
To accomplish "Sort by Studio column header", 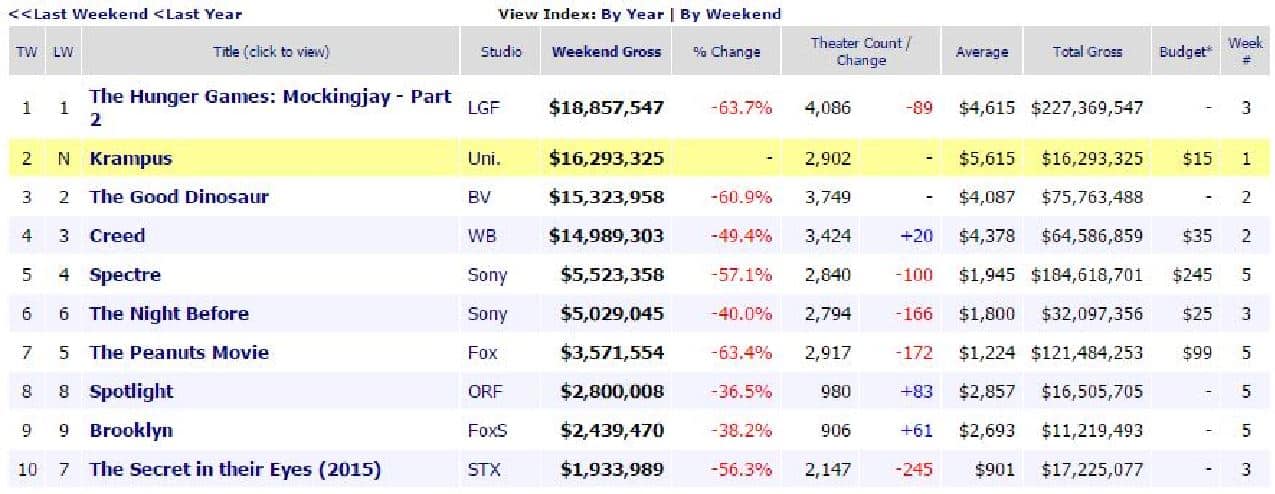I will (x=500, y=52).
